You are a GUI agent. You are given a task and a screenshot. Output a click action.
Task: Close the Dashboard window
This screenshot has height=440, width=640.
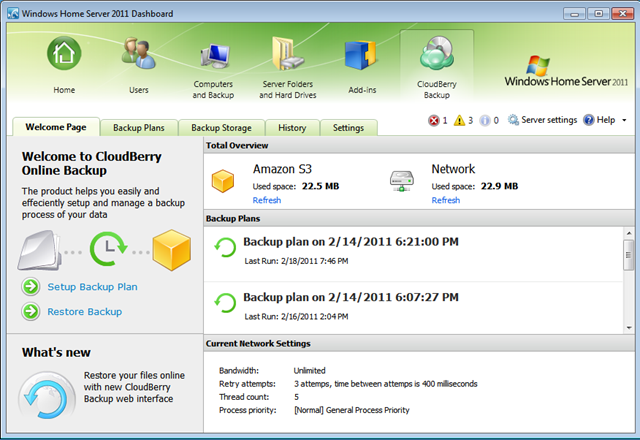[x=622, y=14]
